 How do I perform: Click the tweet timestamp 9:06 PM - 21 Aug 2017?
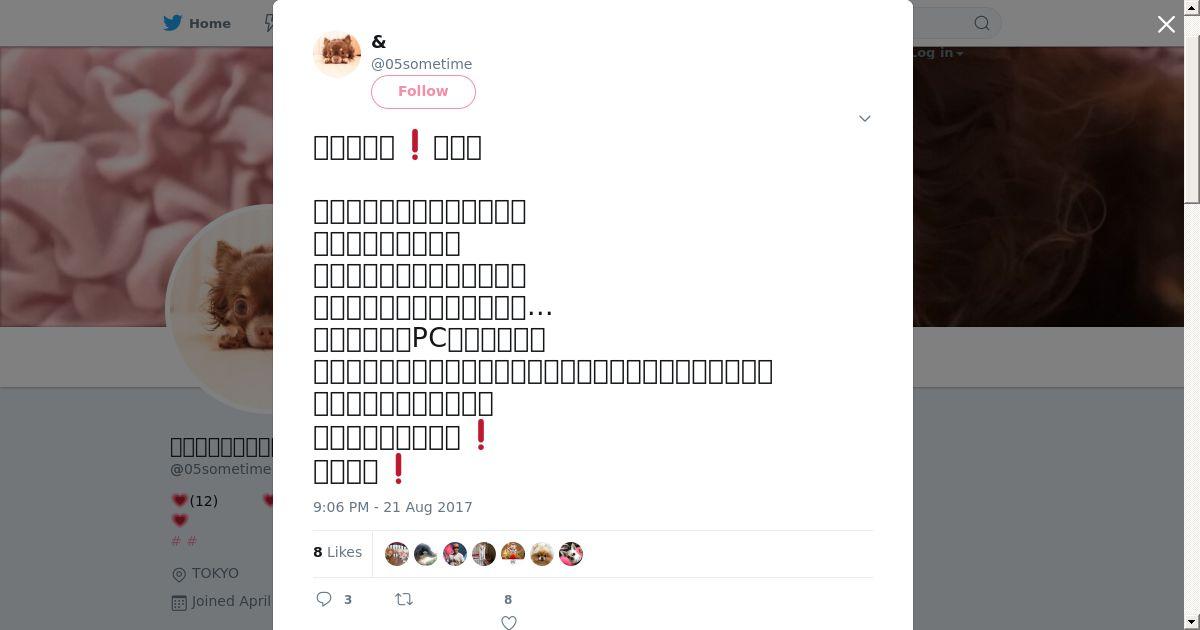pyautogui.click(x=393, y=507)
